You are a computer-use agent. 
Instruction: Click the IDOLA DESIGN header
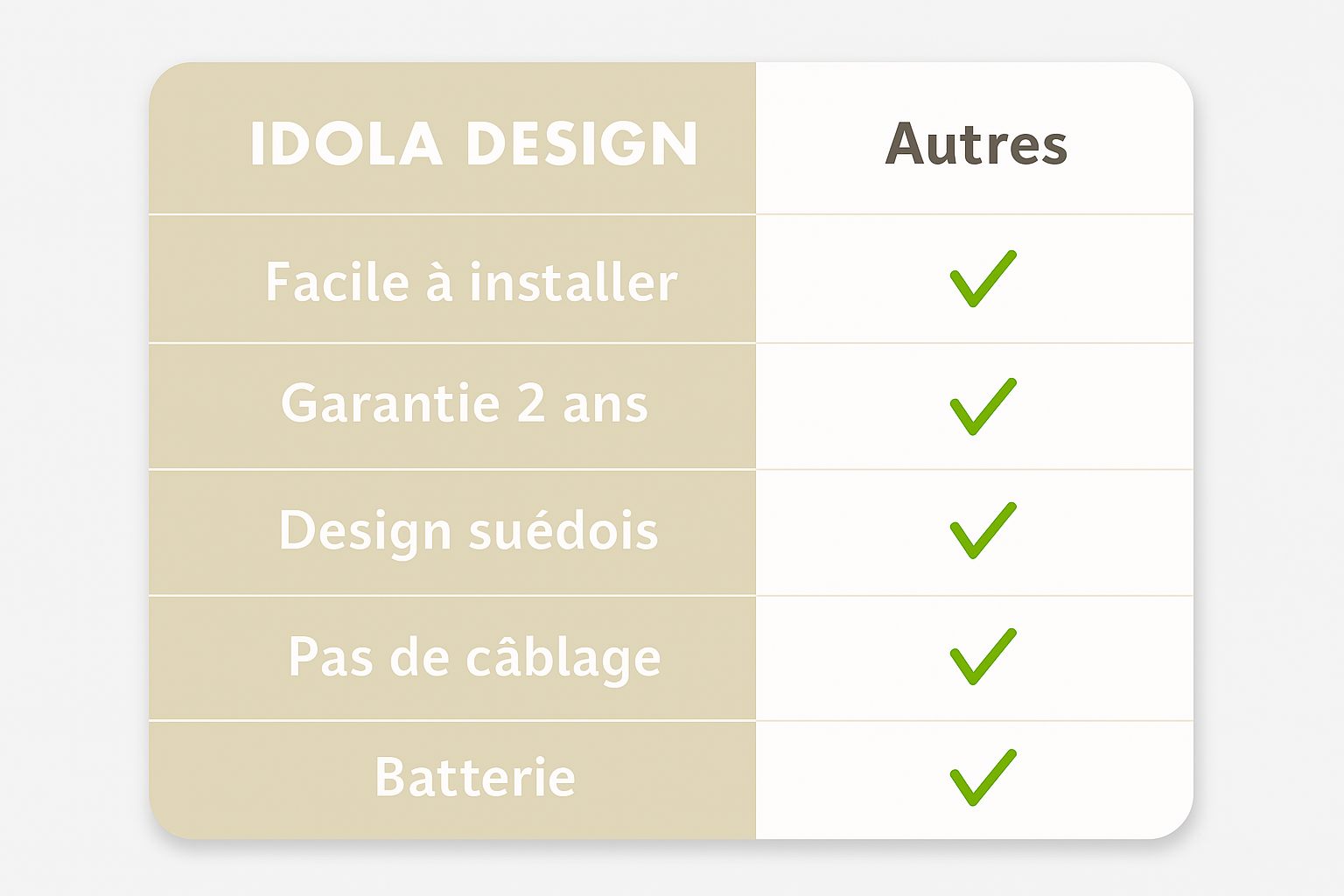[x=473, y=143]
